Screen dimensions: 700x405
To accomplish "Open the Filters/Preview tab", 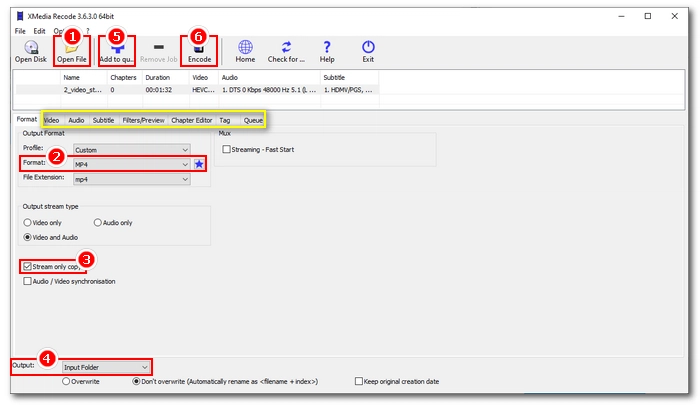I will tap(143, 120).
